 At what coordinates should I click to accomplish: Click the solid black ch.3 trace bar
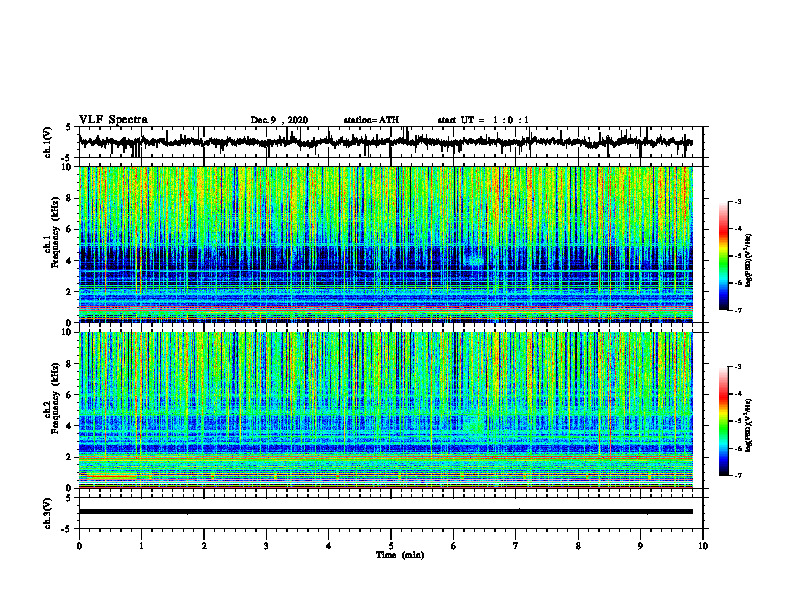click(x=386, y=512)
